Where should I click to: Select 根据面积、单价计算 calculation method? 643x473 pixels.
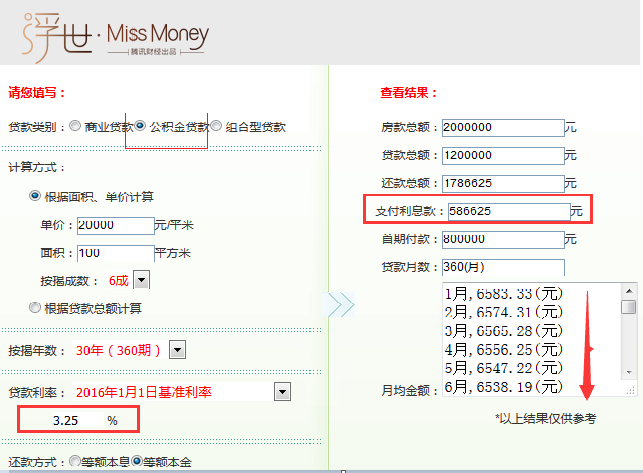(35, 196)
